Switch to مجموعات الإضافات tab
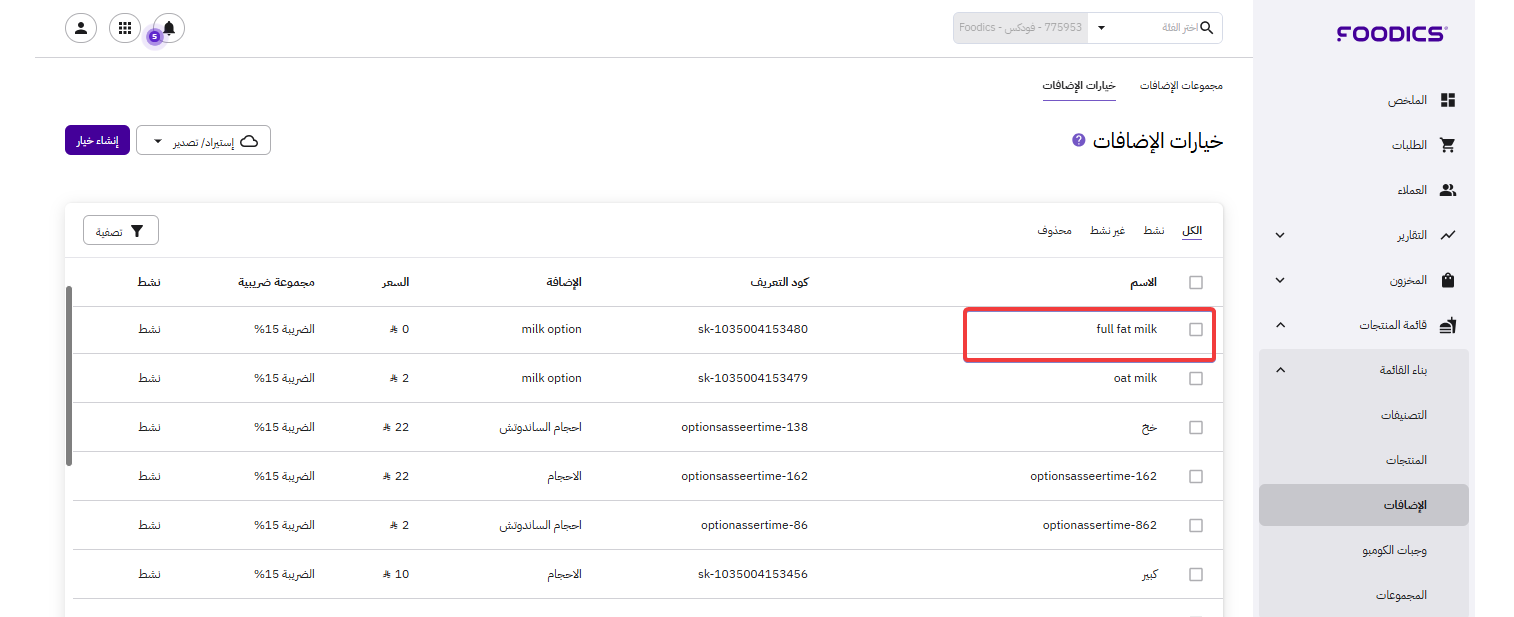The width and height of the screenshot is (1514, 617). (1181, 86)
